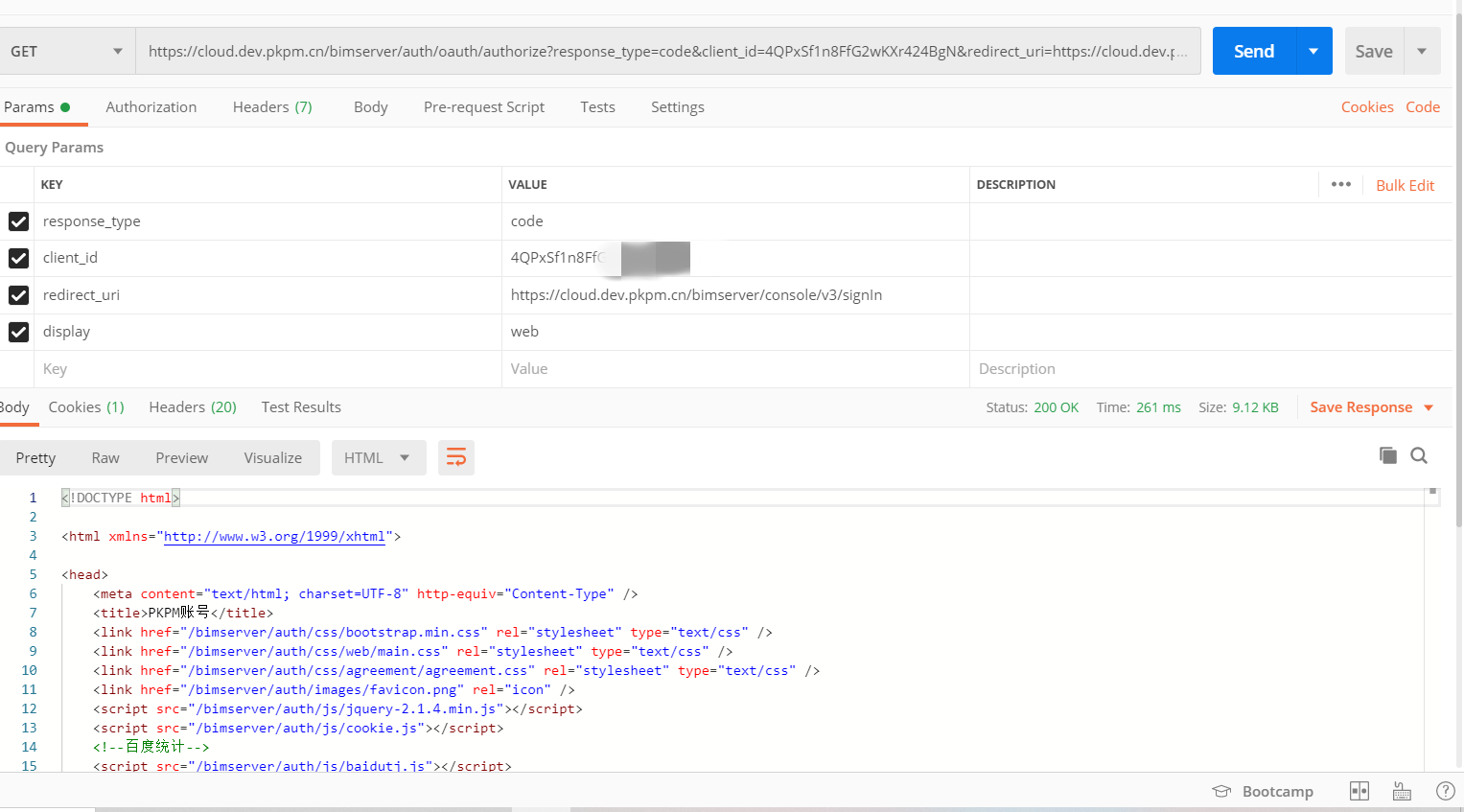Switch to the Pre-request Script tab
1464x812 pixels.
pos(484,106)
